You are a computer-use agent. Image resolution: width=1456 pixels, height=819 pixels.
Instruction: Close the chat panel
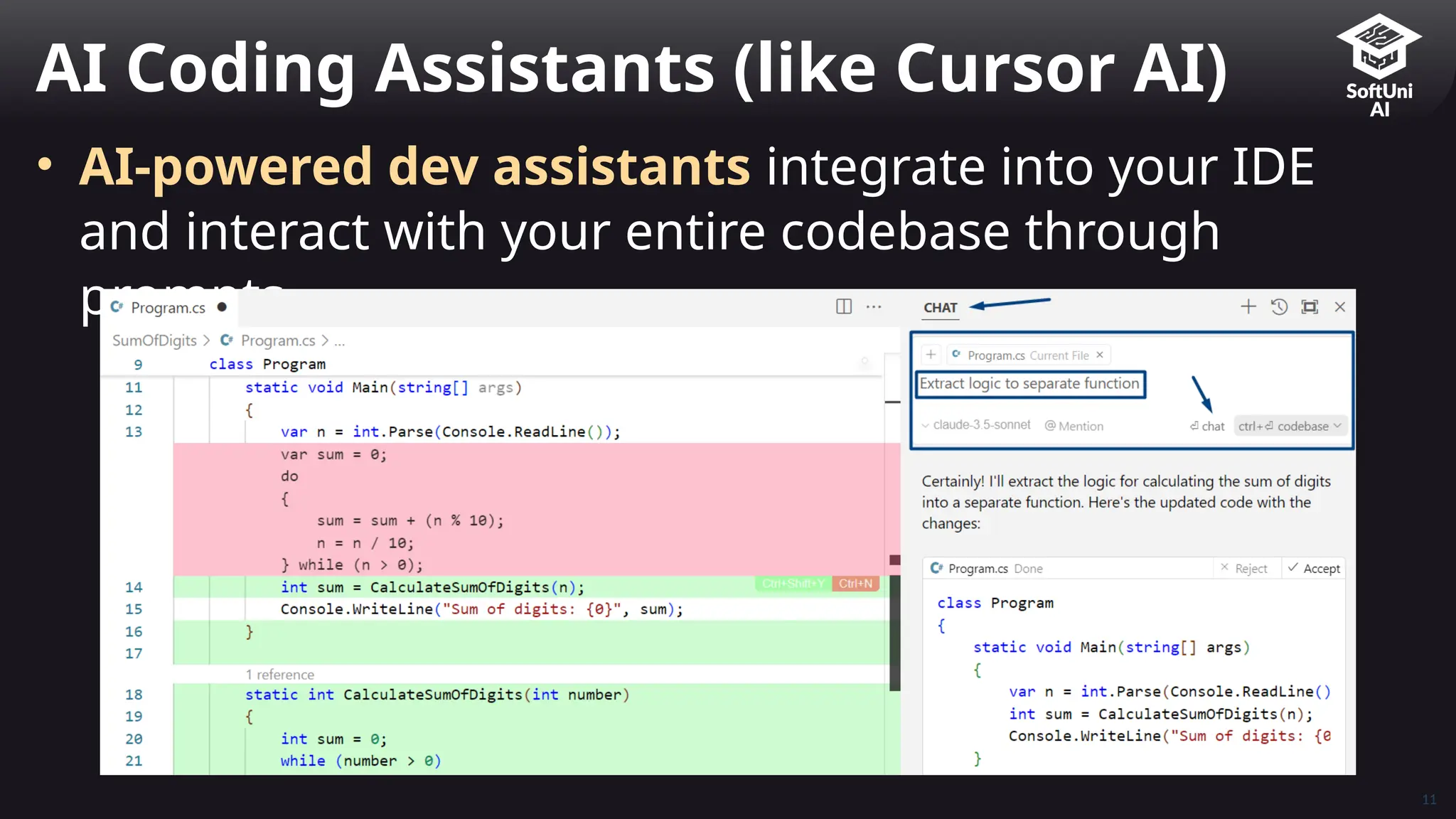(1340, 306)
